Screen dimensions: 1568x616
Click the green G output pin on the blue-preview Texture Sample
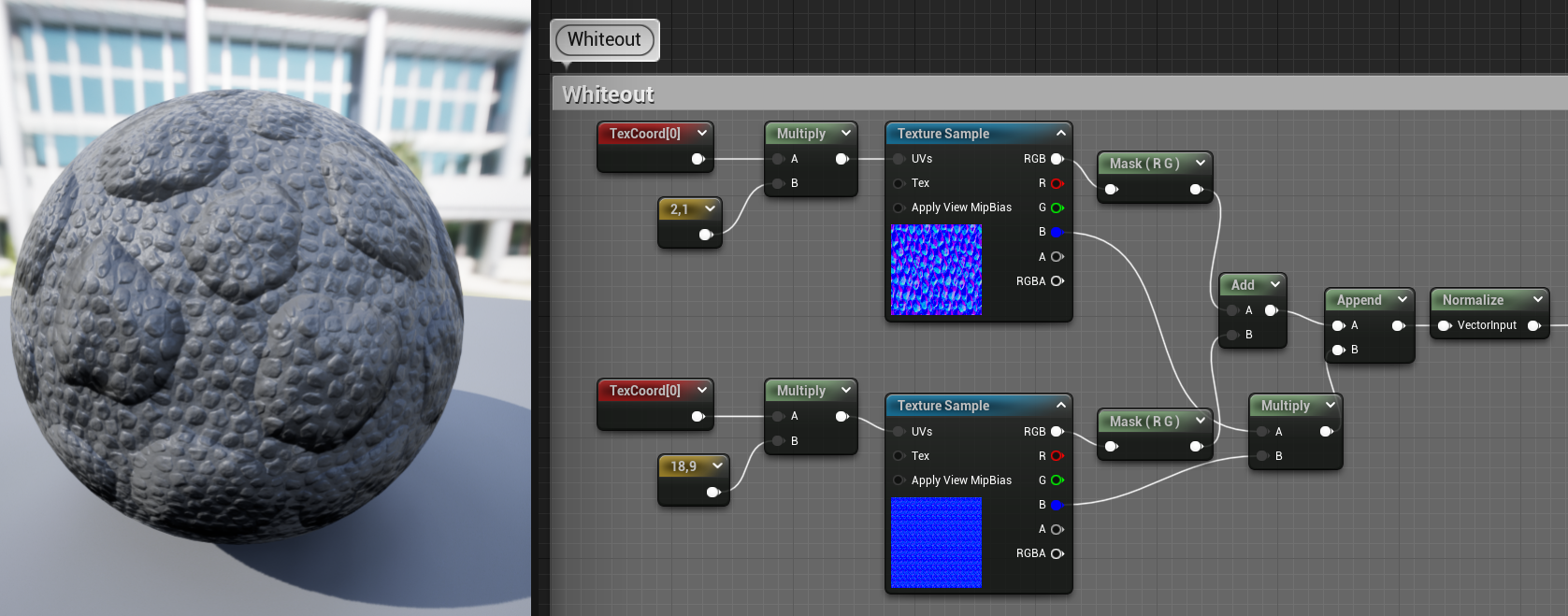click(x=1057, y=480)
